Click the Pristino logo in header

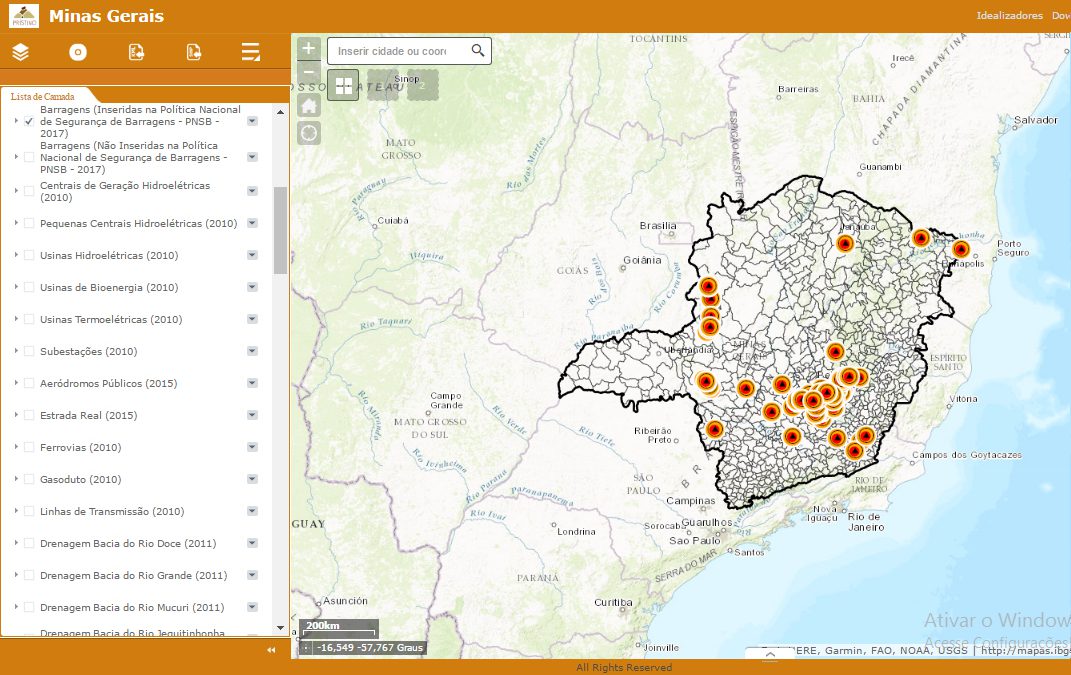[24, 16]
